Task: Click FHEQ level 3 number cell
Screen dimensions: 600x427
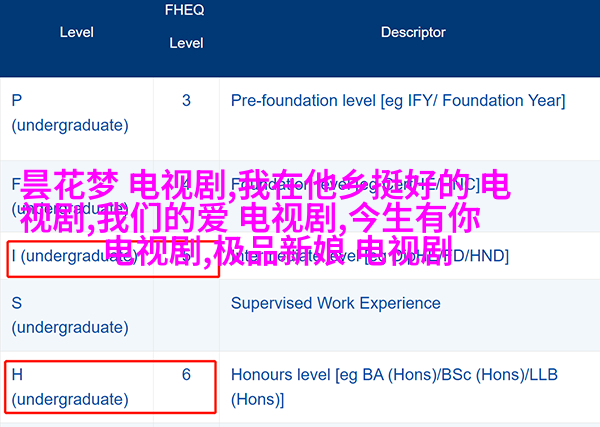Action: 186,101
